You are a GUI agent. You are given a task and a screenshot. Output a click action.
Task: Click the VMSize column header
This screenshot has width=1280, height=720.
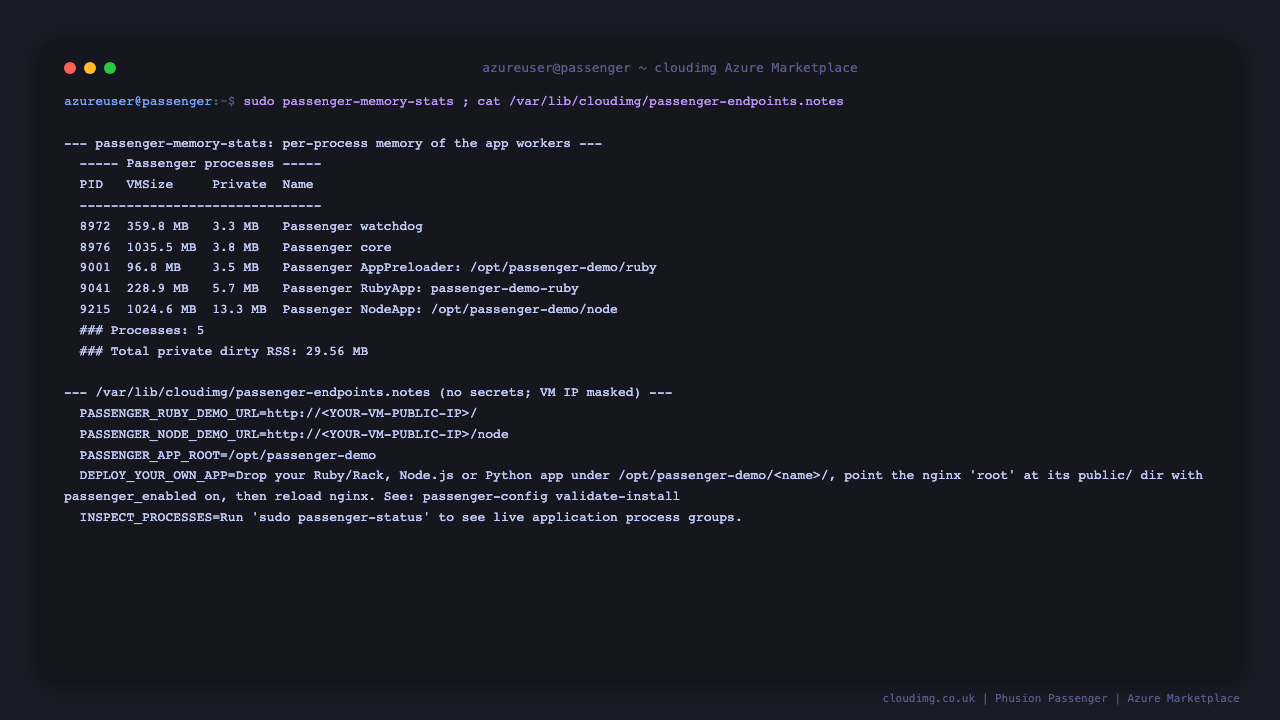150,184
